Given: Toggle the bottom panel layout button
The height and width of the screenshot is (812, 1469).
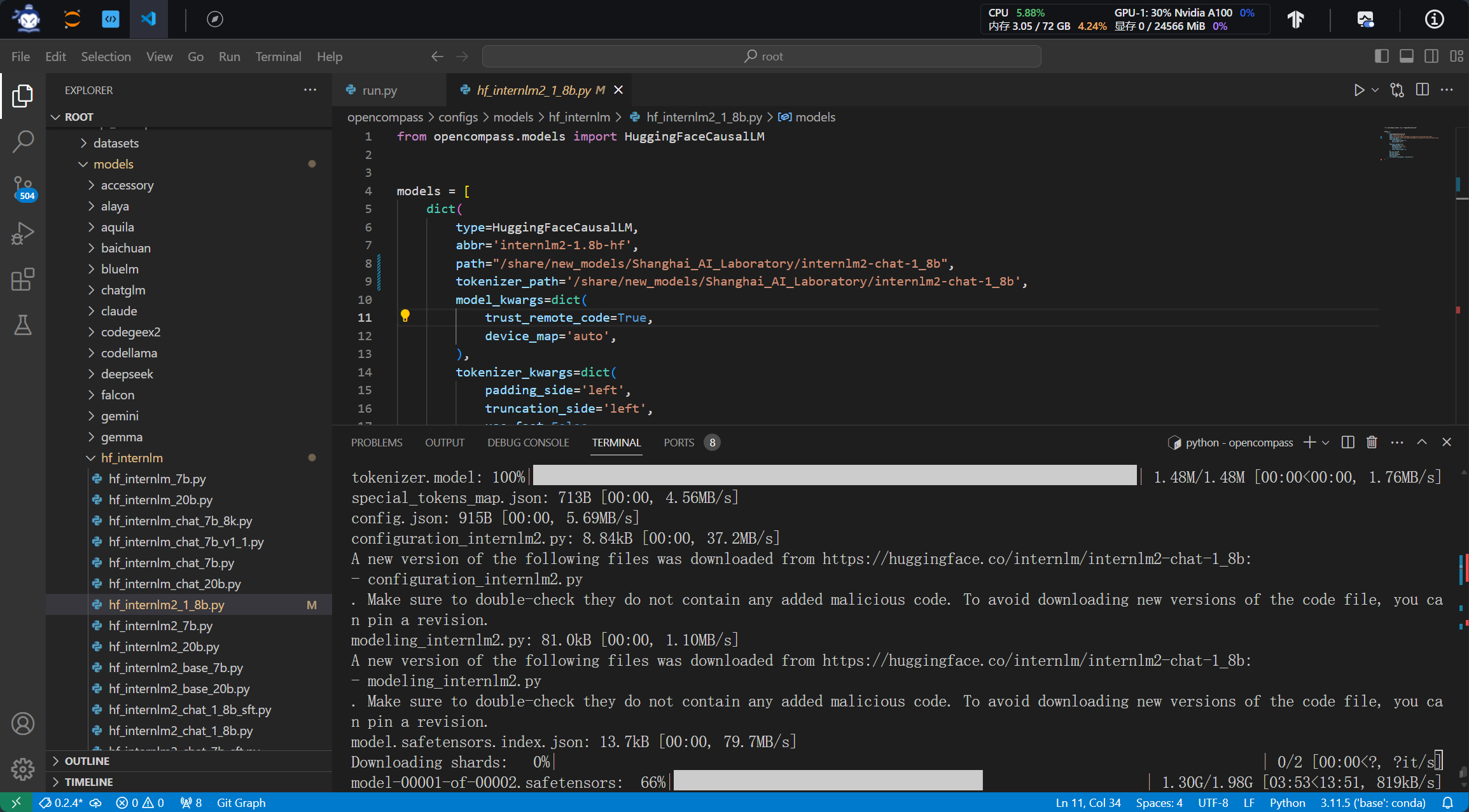Looking at the screenshot, I should (1407, 56).
